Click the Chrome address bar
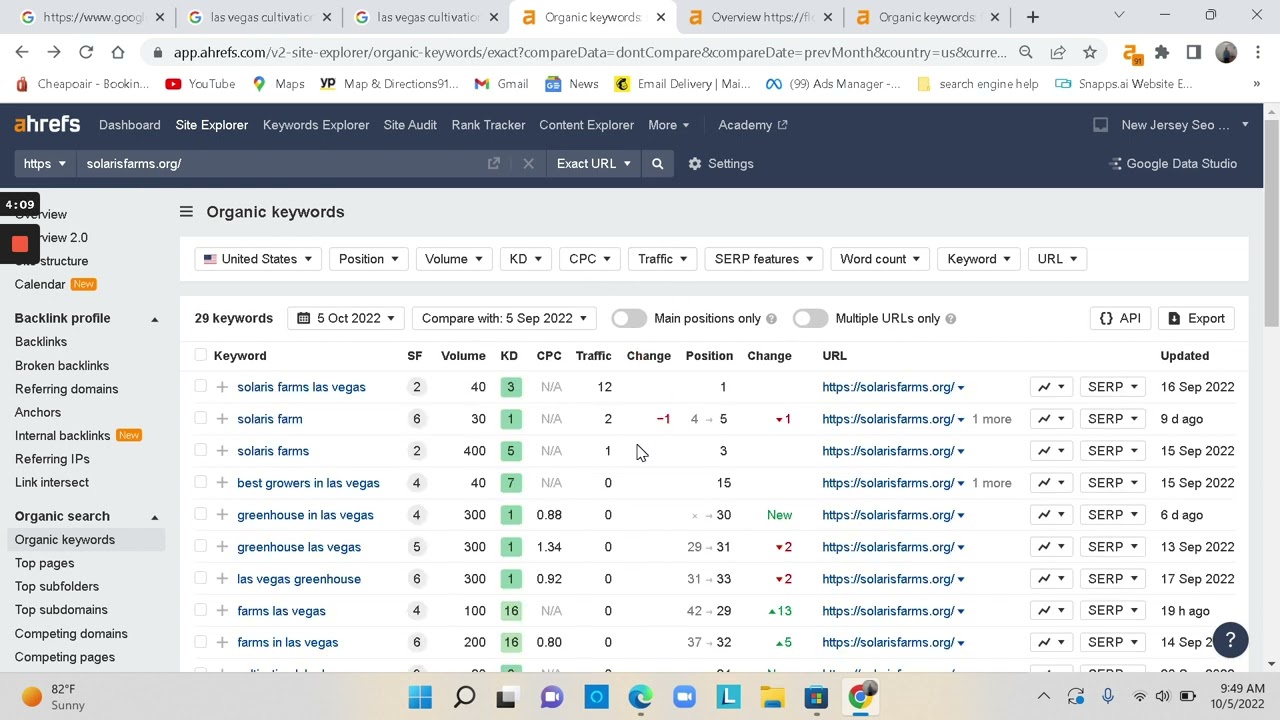1280x720 pixels. click(590, 52)
